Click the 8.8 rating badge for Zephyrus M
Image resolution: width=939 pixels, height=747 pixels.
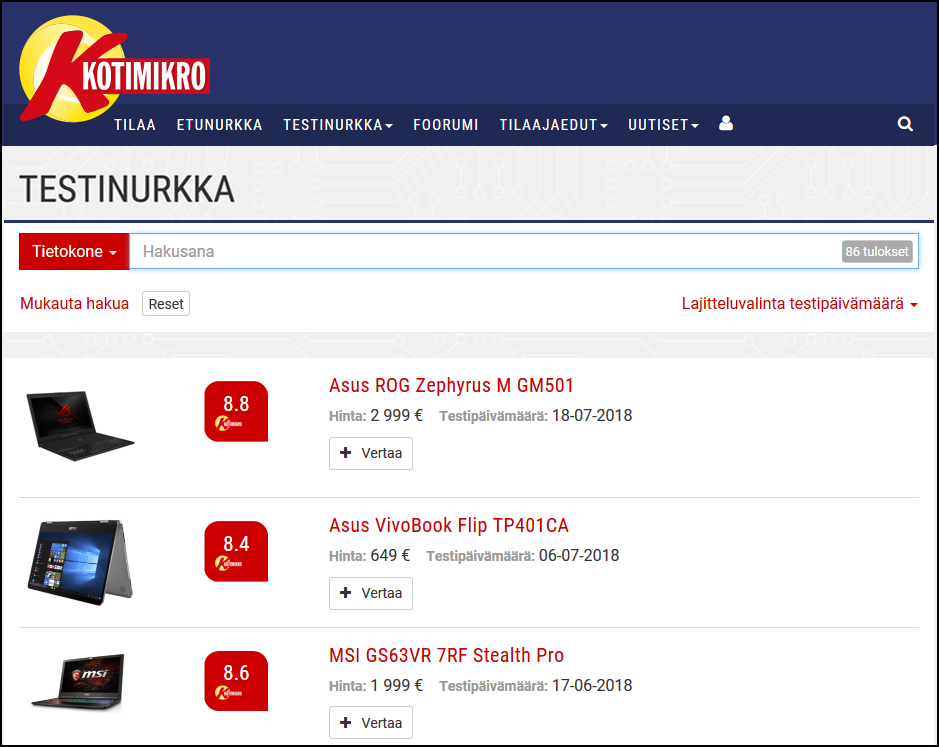click(235, 411)
